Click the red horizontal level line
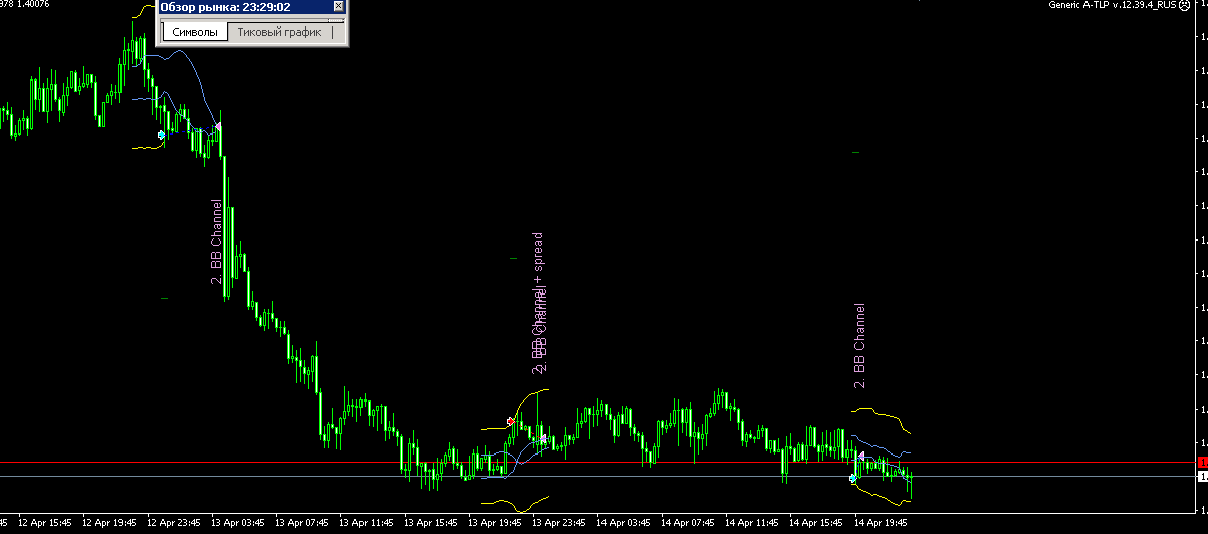Screen dimensions: 1208x534 [x=598, y=463]
